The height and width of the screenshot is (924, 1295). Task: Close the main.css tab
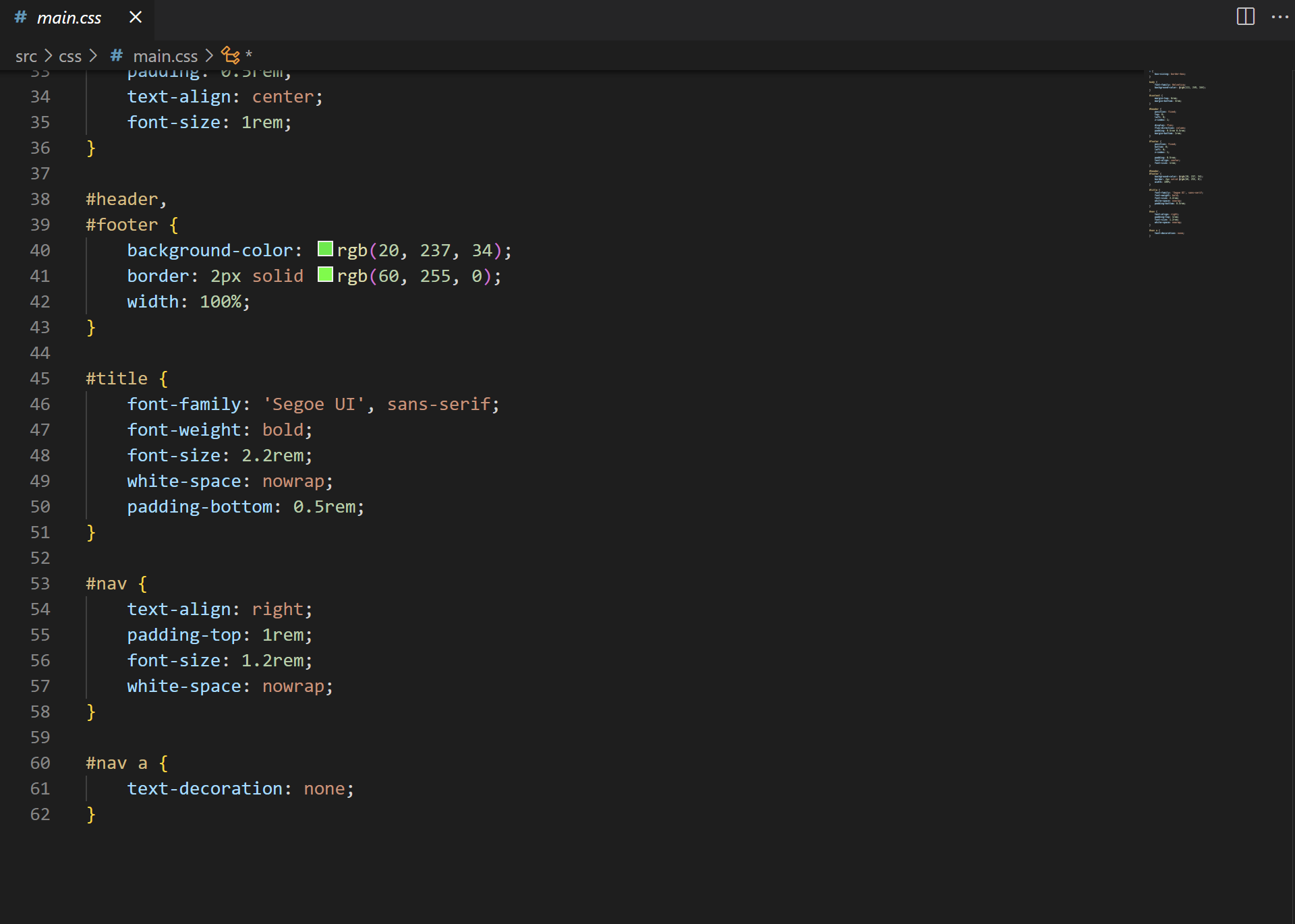[136, 17]
